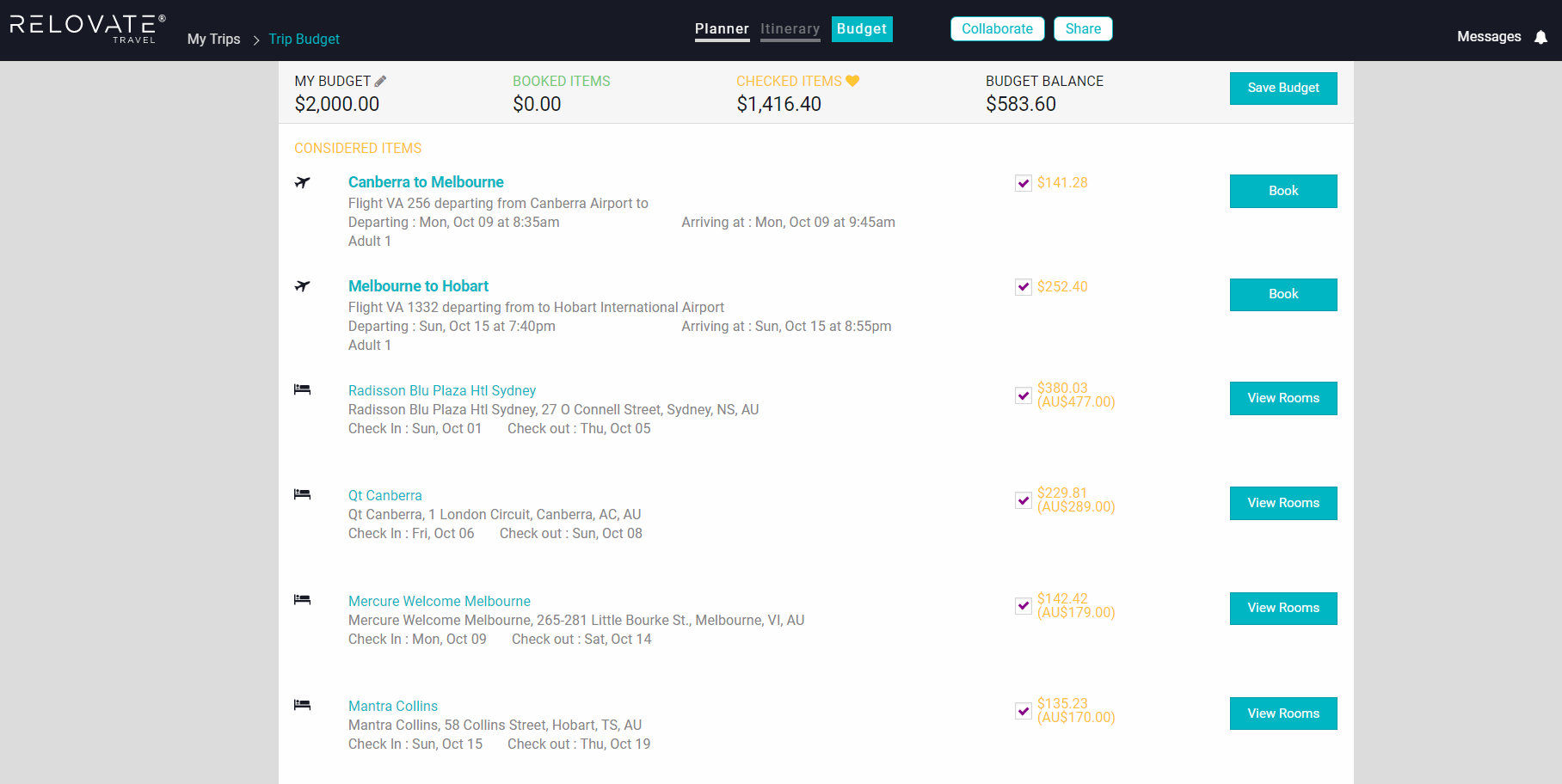Uncheck the Melbourne to Hobart $252.40 checkbox
1562x784 pixels.
point(1024,287)
